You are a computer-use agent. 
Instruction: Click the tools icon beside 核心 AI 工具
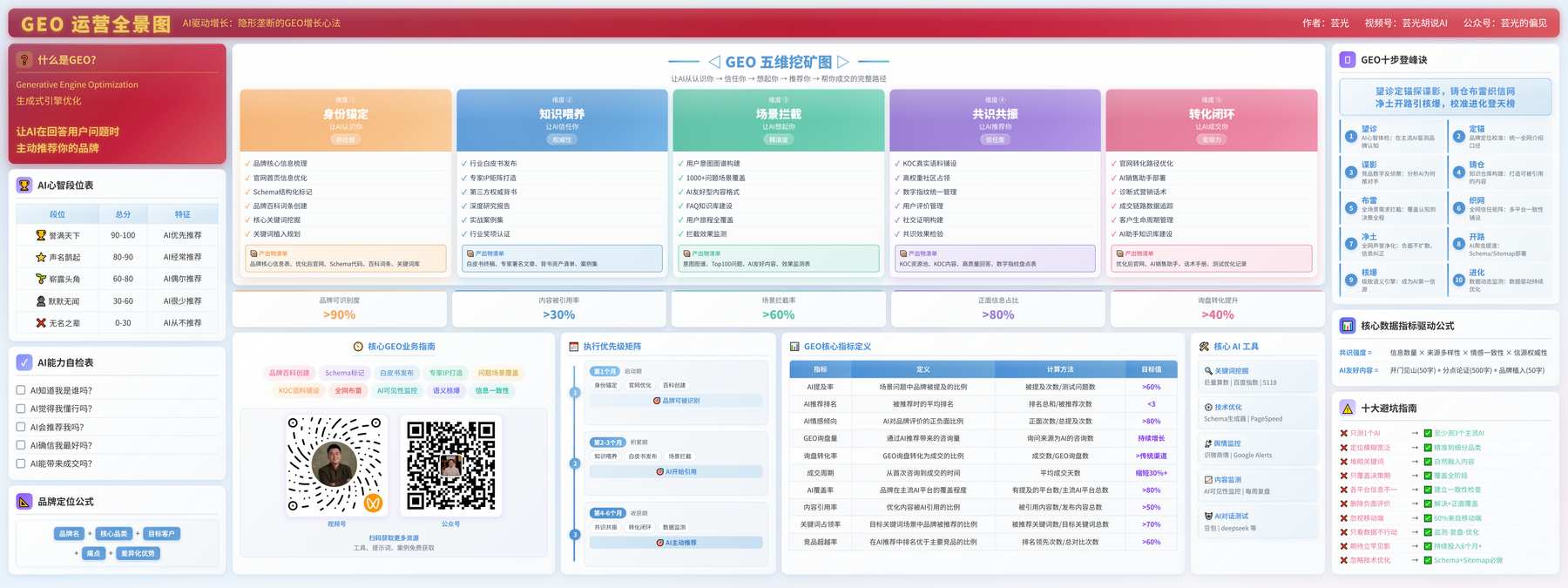[x=1205, y=347]
